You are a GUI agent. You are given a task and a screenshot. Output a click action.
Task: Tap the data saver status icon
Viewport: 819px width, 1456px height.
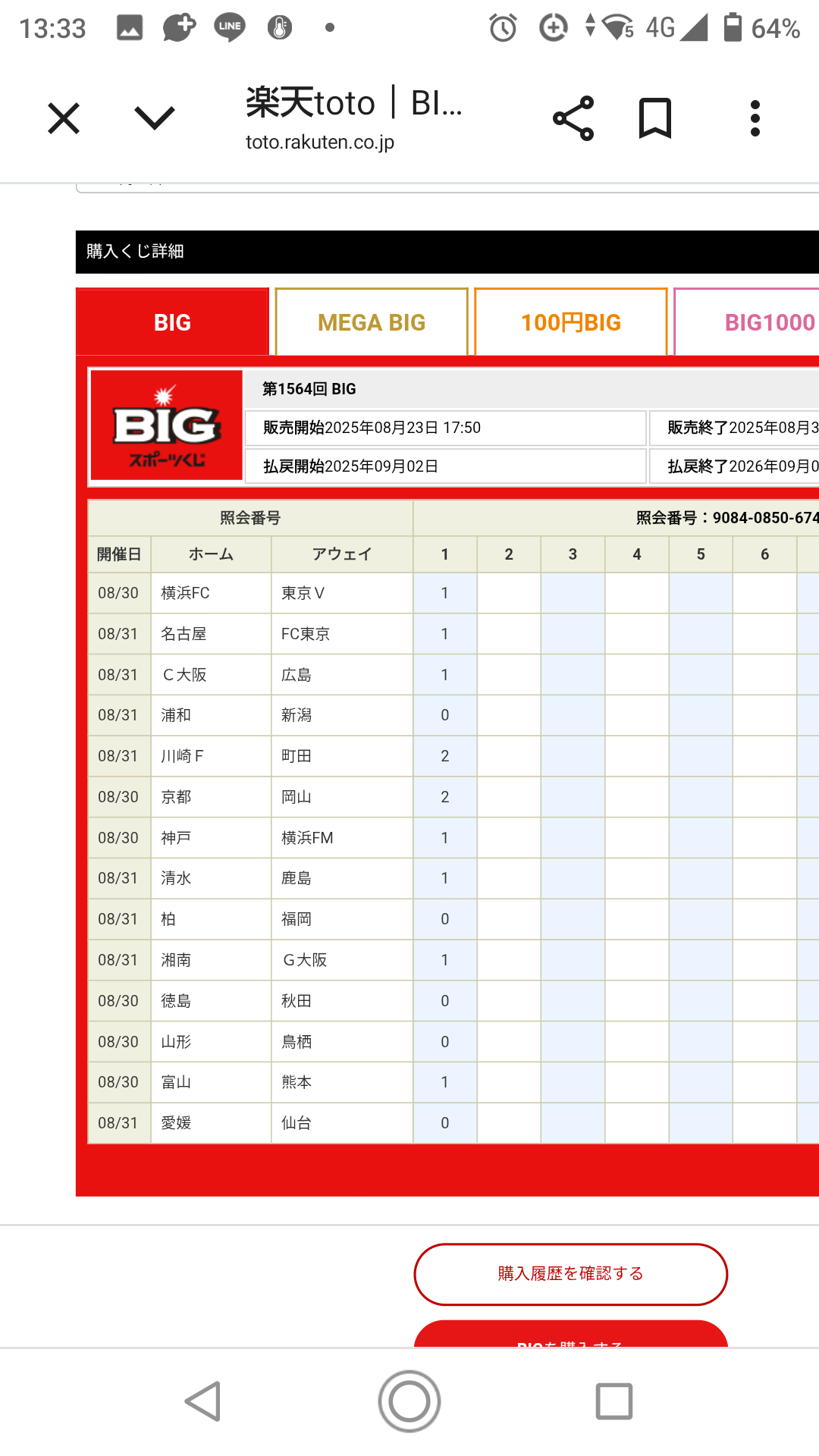coord(554,28)
